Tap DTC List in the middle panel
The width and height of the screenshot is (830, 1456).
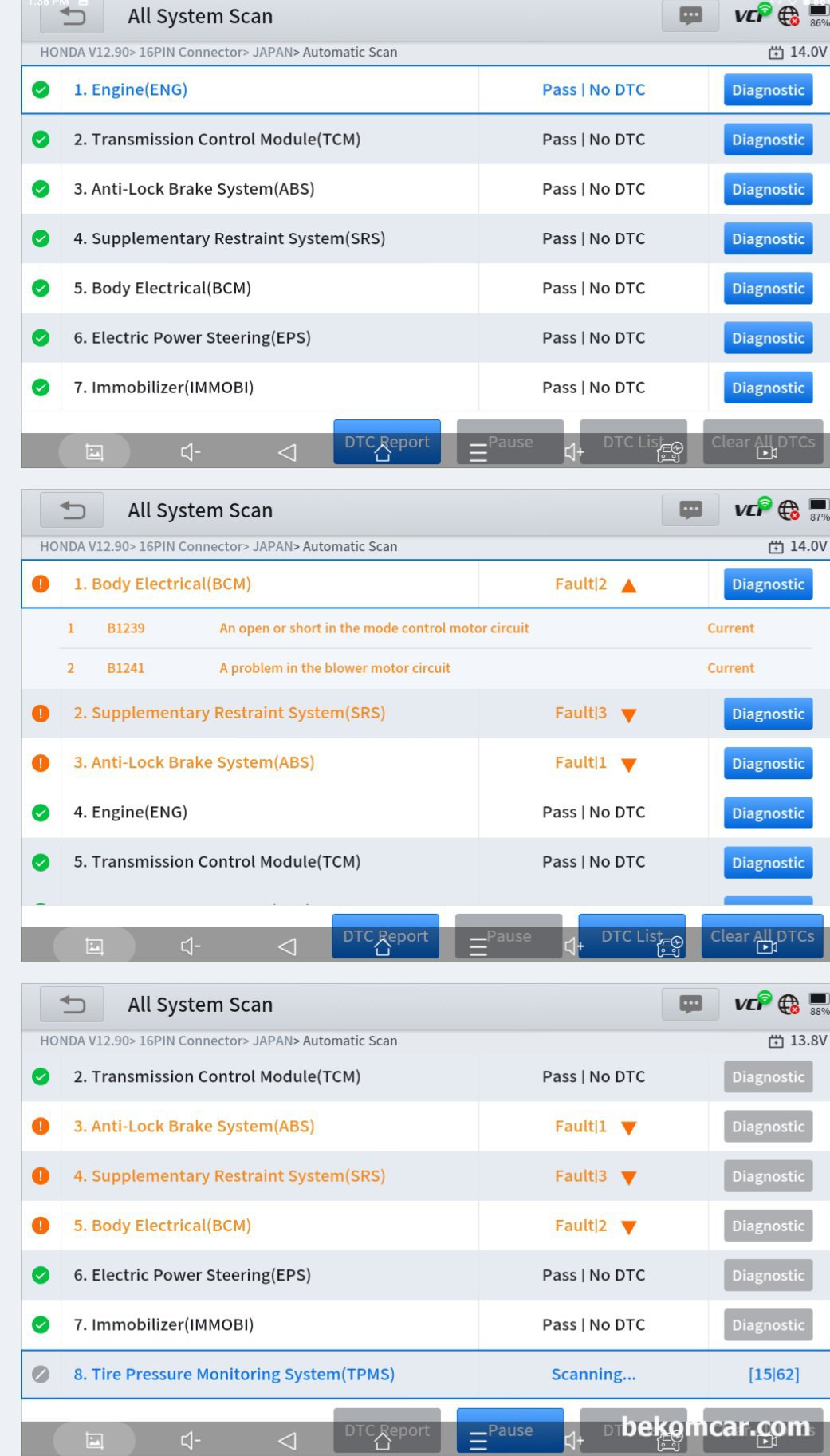pyautogui.click(x=631, y=936)
